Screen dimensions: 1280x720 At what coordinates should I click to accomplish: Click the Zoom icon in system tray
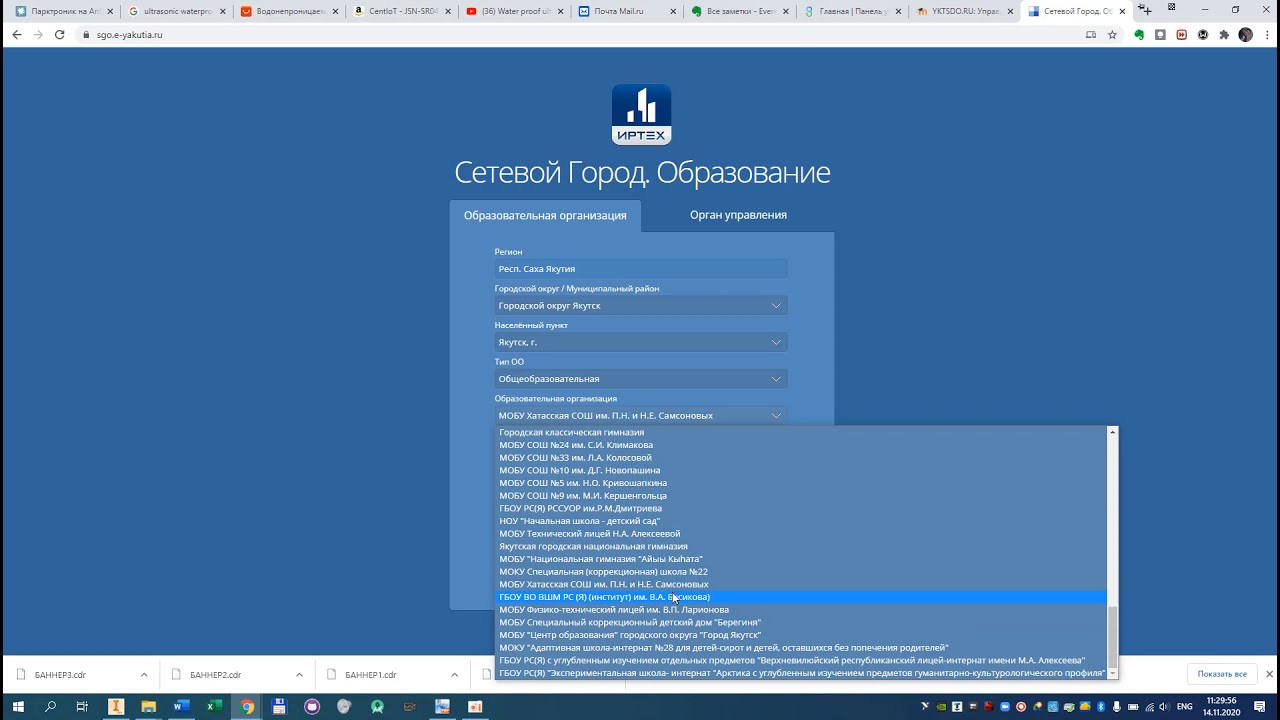1005,707
